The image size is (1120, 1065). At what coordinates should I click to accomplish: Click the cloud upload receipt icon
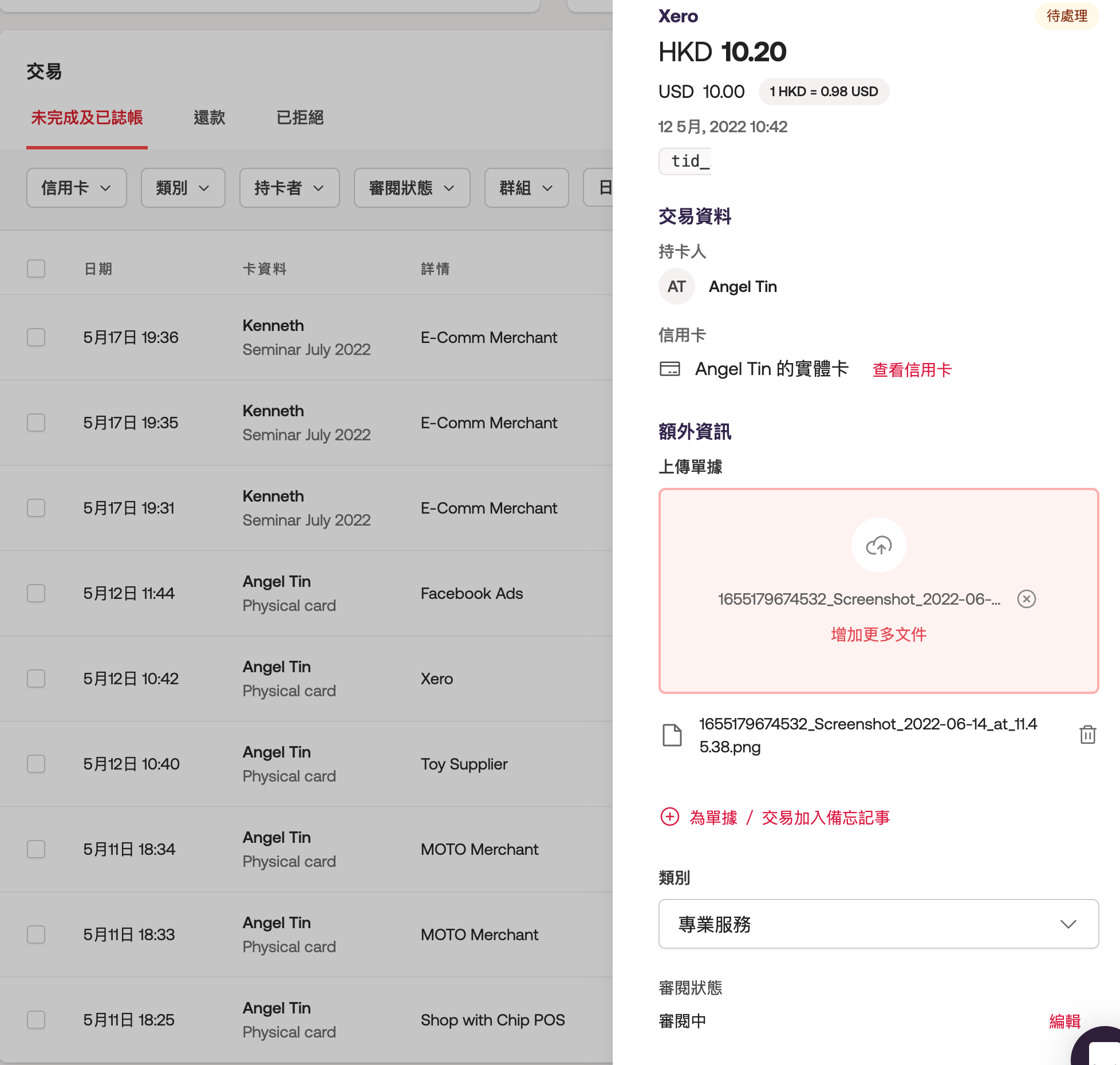pos(878,546)
